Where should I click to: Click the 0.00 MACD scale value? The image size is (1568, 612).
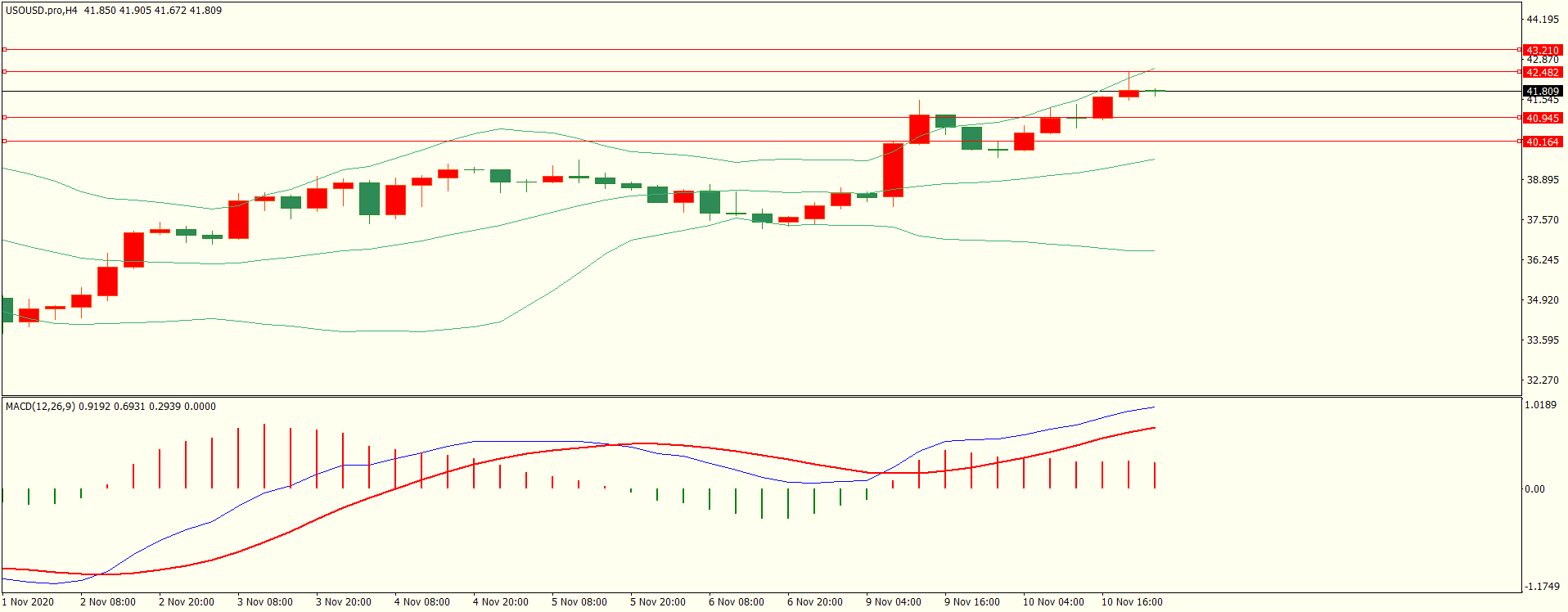click(x=1534, y=488)
